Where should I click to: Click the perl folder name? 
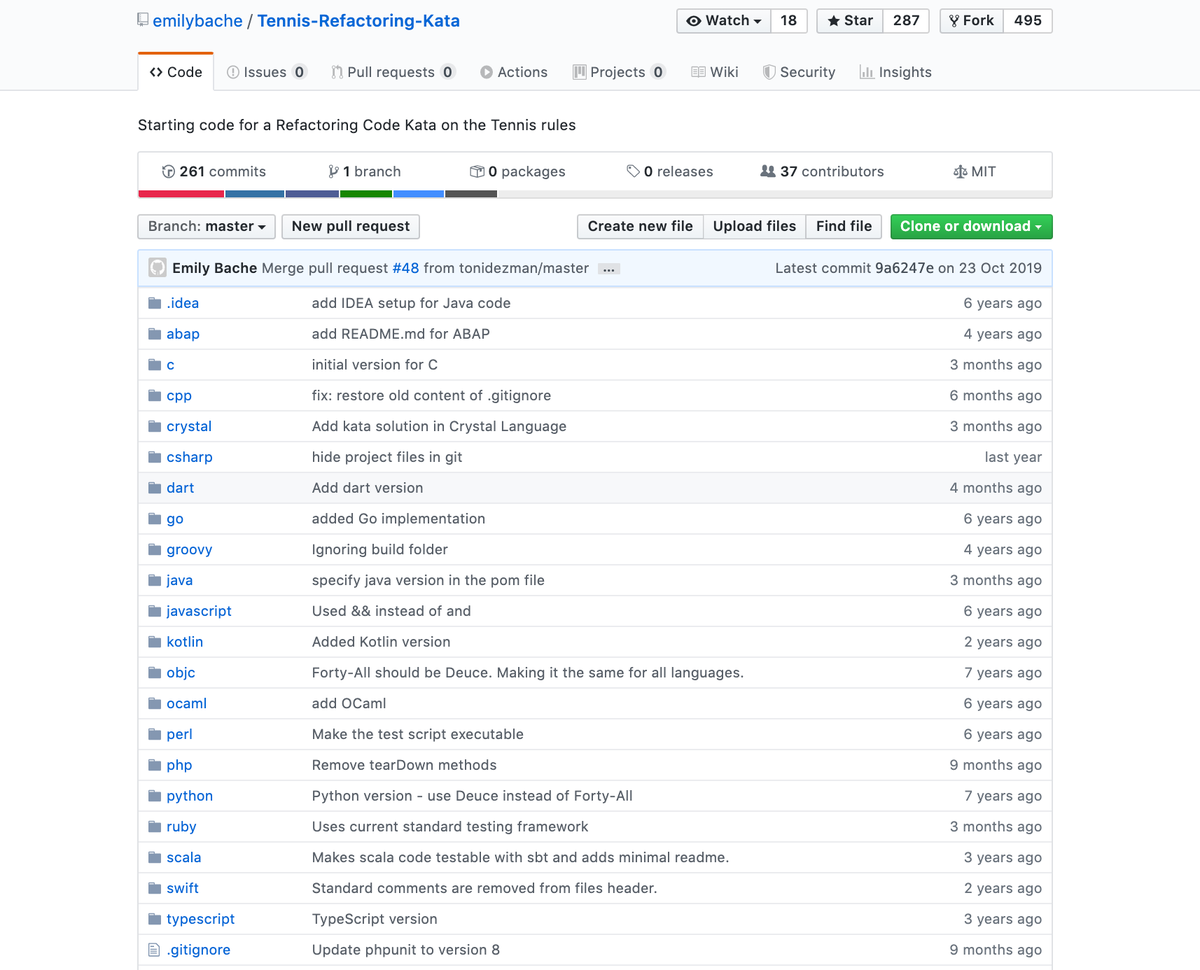pyautogui.click(x=180, y=735)
